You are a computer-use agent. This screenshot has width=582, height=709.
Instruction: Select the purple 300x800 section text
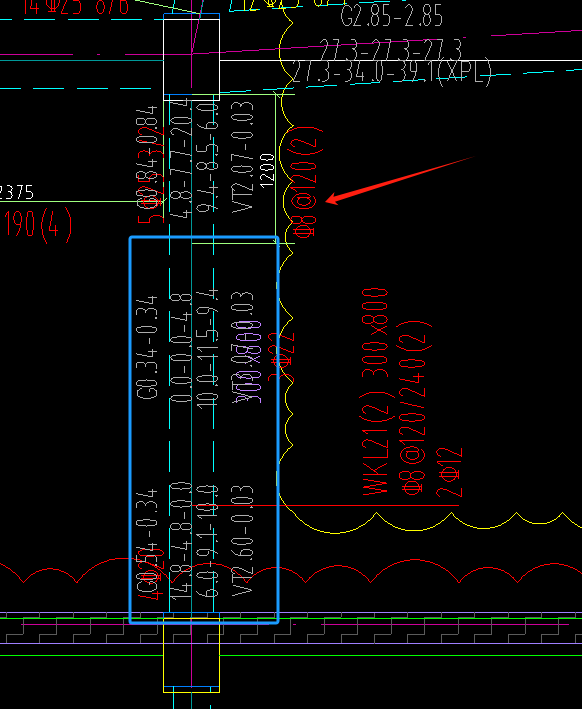point(250,362)
